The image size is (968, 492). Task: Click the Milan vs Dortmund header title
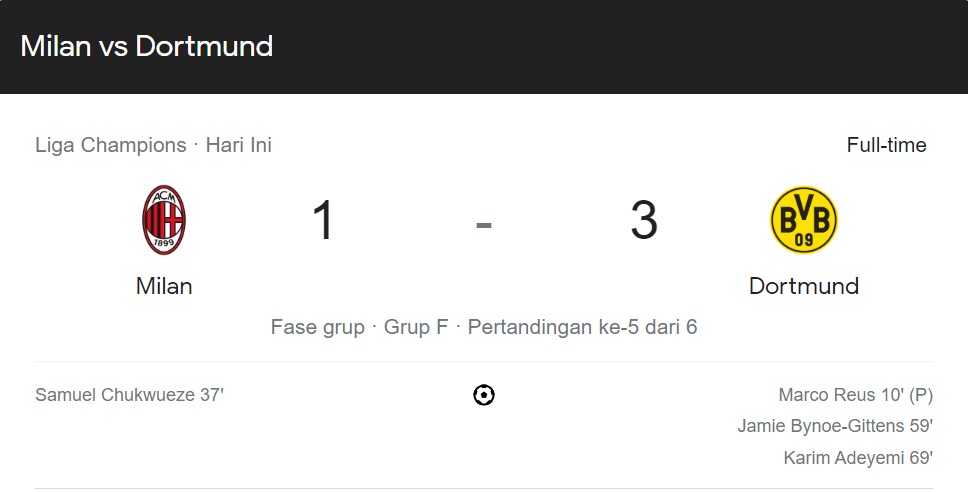147,46
